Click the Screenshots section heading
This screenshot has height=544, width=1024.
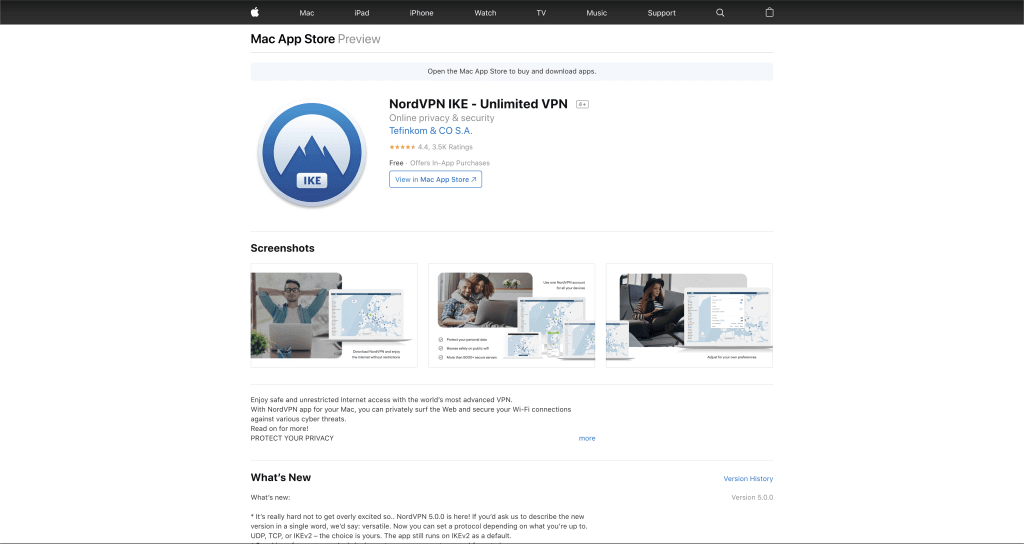(282, 248)
